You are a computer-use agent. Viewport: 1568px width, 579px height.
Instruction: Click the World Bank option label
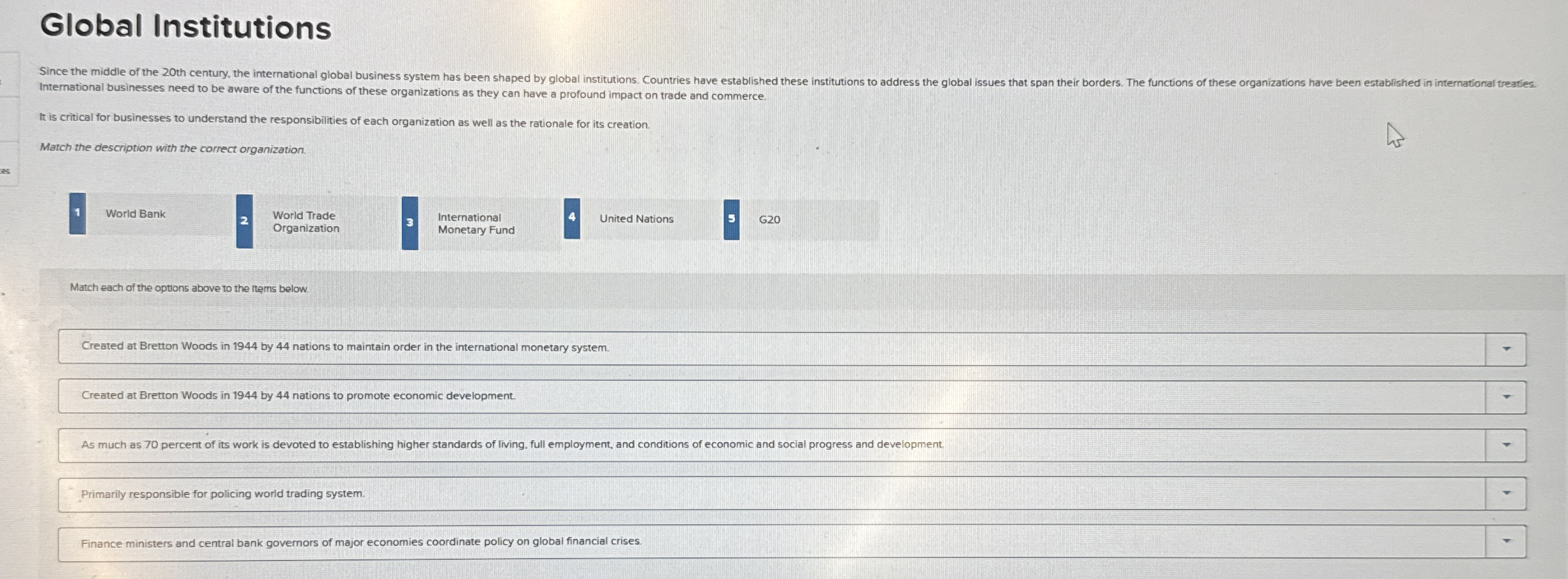click(x=136, y=214)
